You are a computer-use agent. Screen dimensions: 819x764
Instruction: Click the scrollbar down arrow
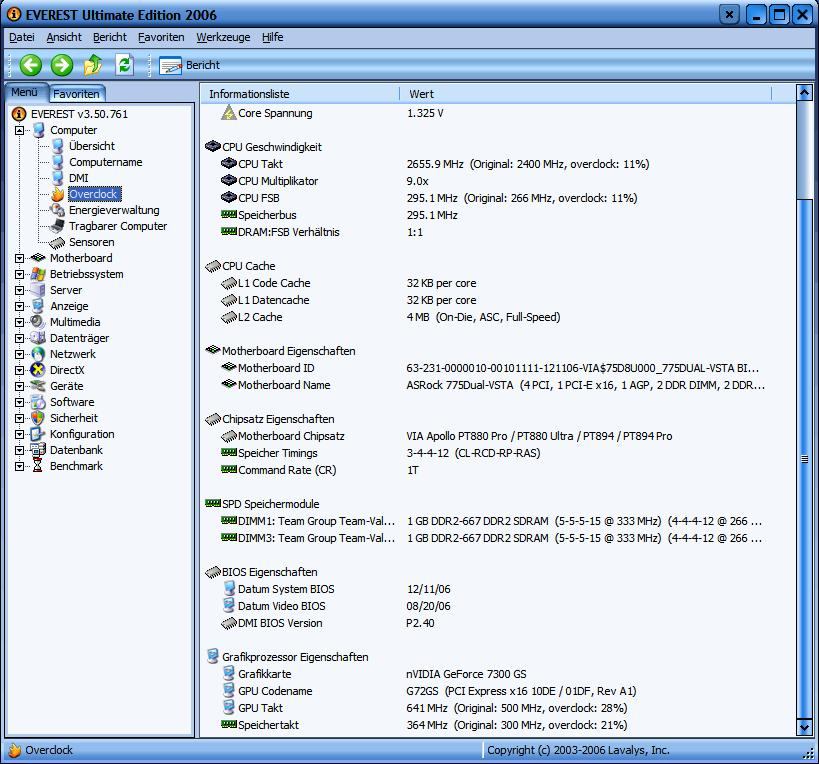click(804, 727)
